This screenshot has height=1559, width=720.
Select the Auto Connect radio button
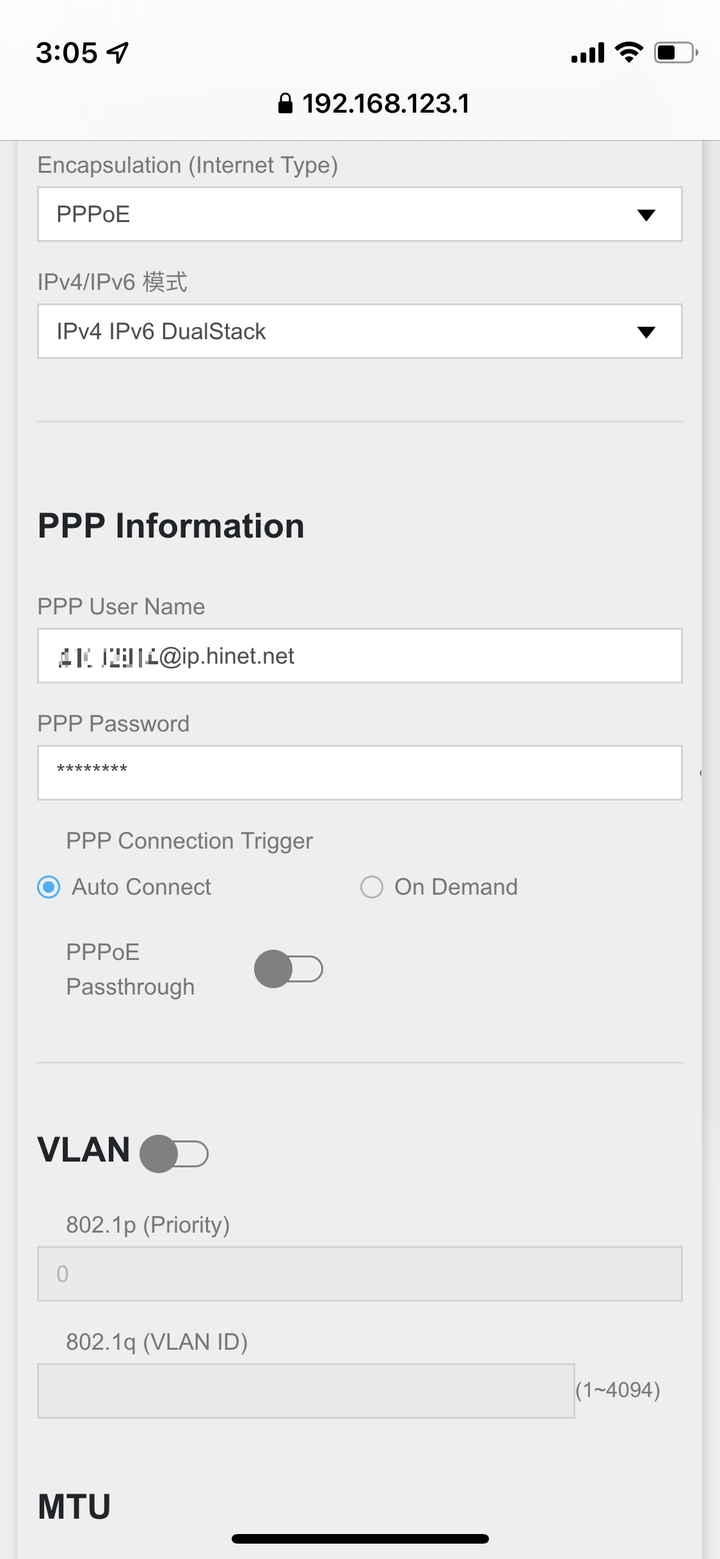49,887
